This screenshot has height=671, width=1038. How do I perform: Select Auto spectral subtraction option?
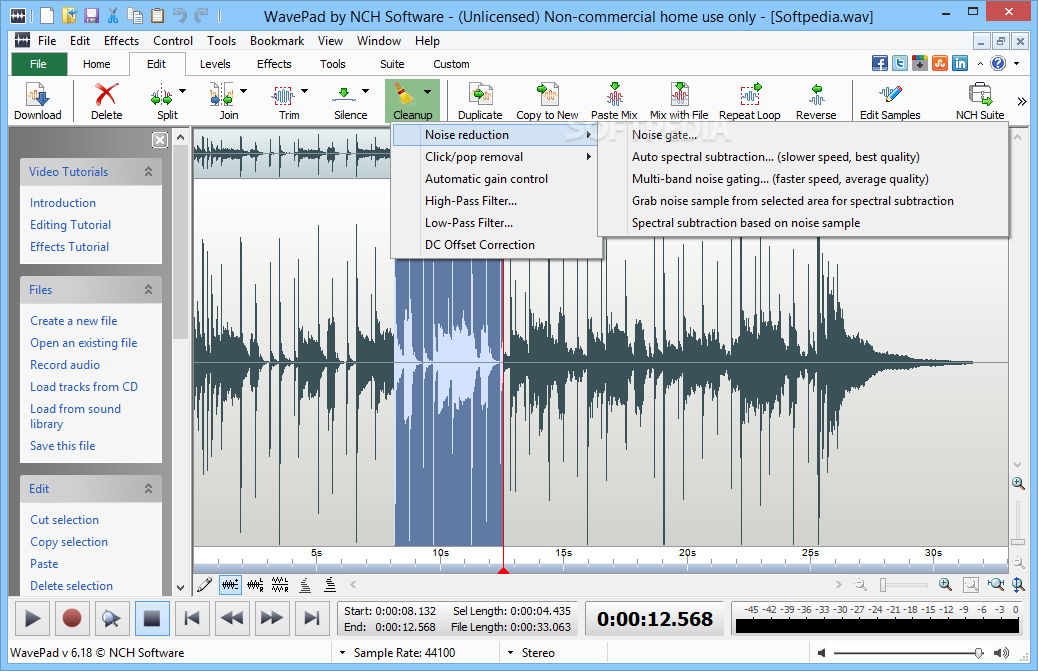tap(803, 157)
